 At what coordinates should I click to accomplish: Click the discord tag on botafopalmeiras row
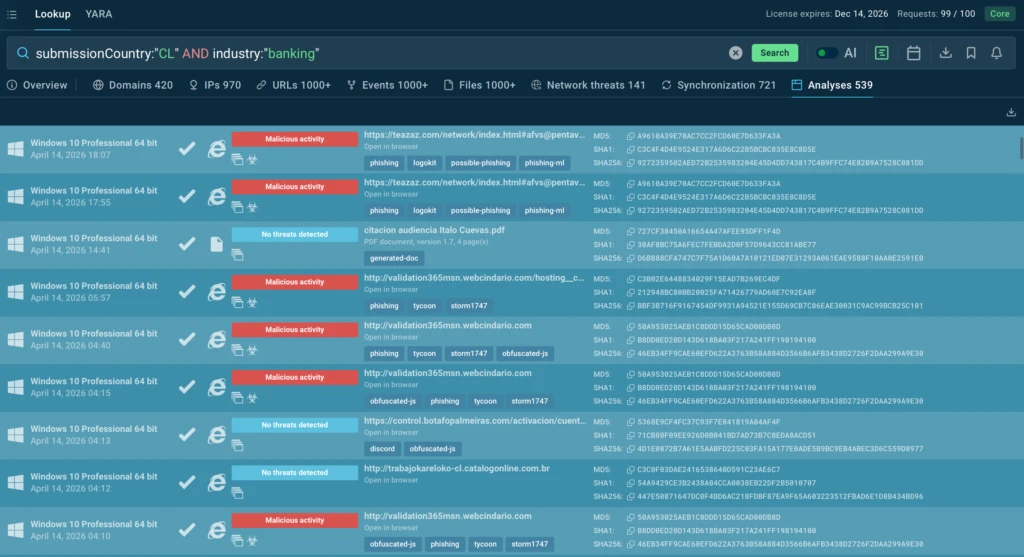click(382, 449)
